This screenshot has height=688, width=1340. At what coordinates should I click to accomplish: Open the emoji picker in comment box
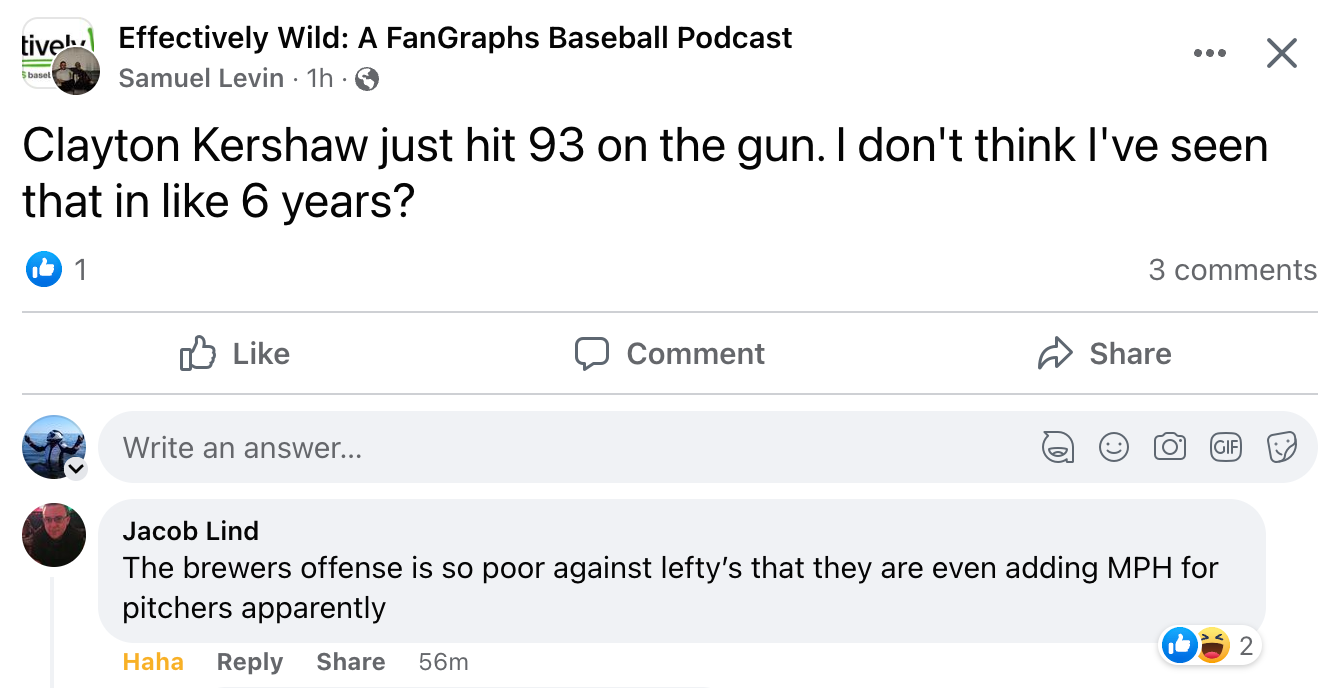pos(1113,447)
